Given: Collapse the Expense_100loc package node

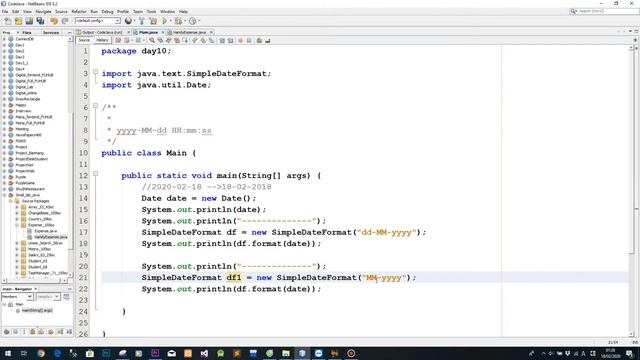Looking at the screenshot, I should [17, 225].
